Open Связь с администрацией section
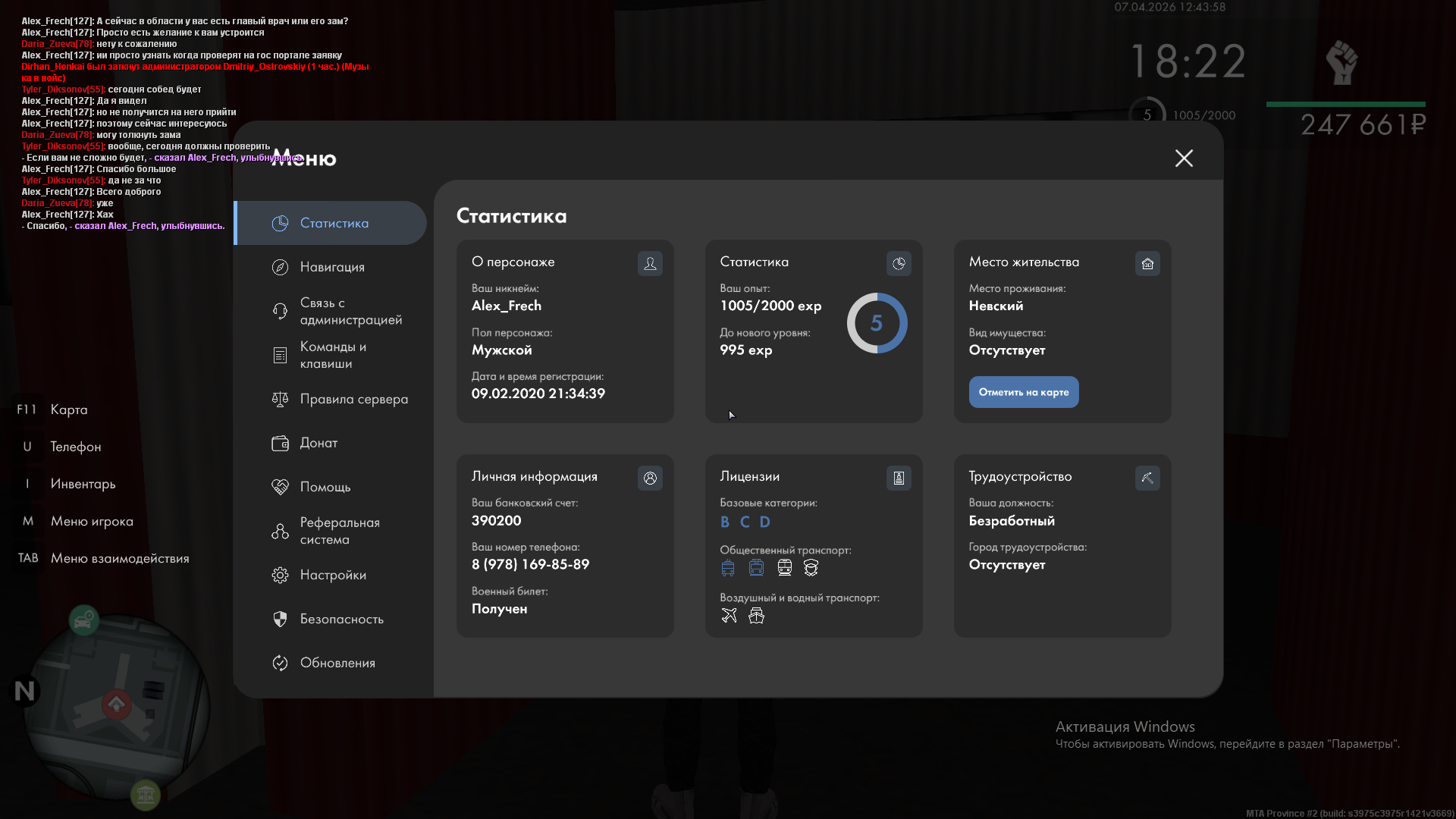1456x819 pixels. 350,311
